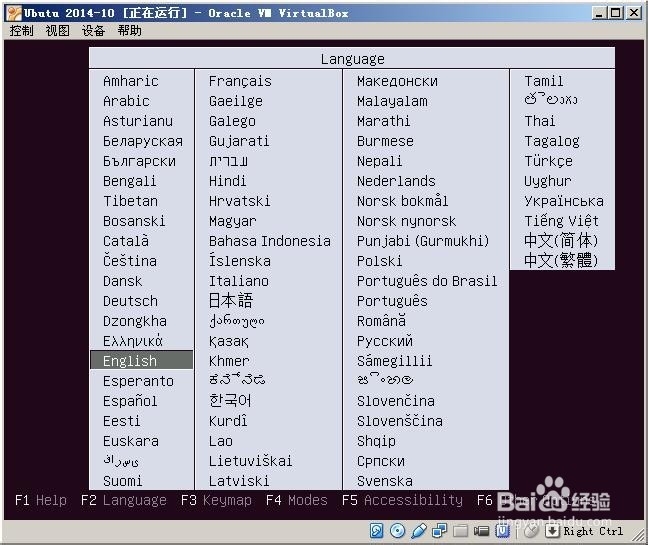Select Svenska language
Image resolution: width=648 pixels, height=545 pixels.
coord(385,481)
